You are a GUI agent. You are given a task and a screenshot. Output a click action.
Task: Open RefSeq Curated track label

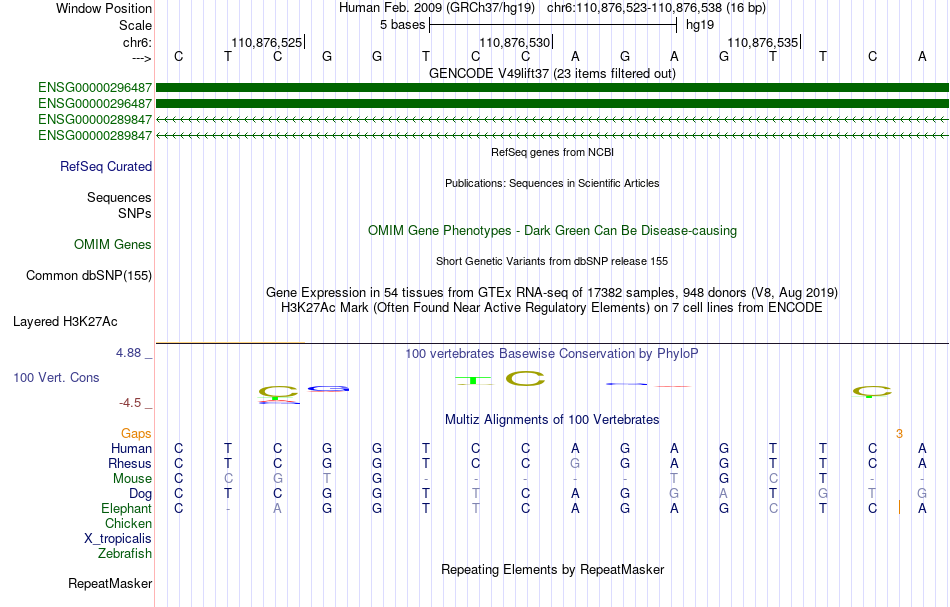105,167
